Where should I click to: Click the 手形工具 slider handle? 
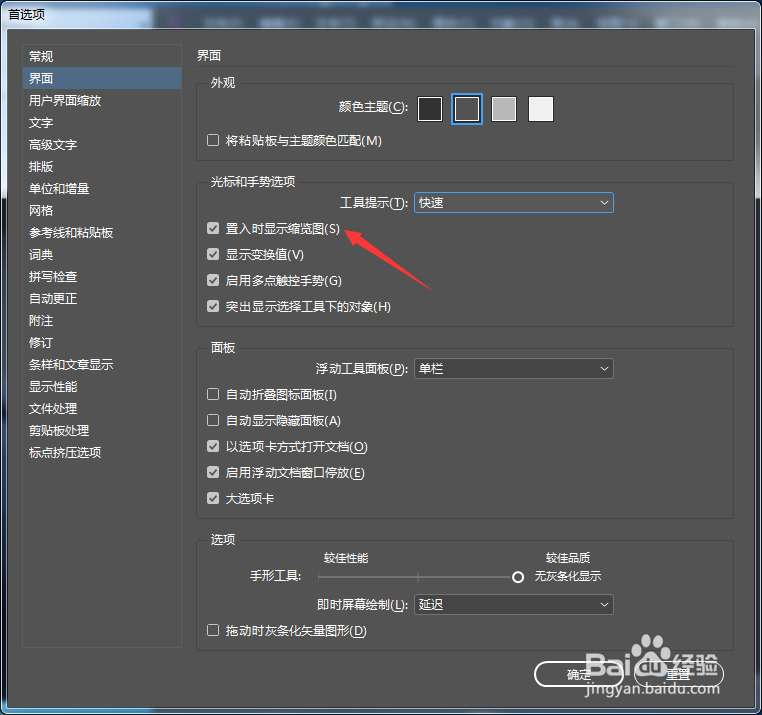(x=518, y=577)
